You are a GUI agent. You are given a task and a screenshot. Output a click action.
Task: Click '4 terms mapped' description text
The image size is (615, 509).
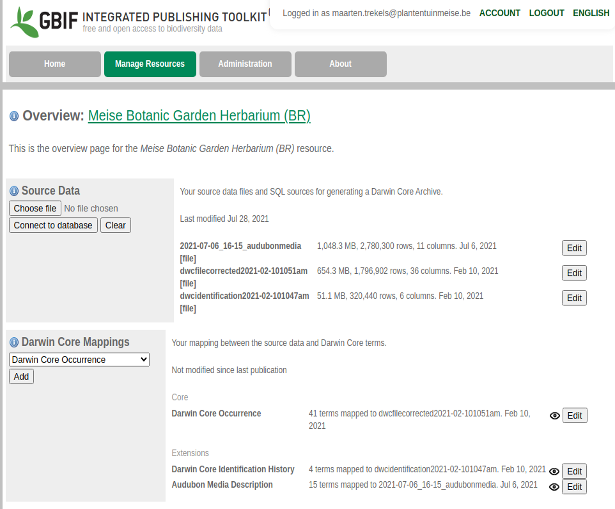[427, 469]
